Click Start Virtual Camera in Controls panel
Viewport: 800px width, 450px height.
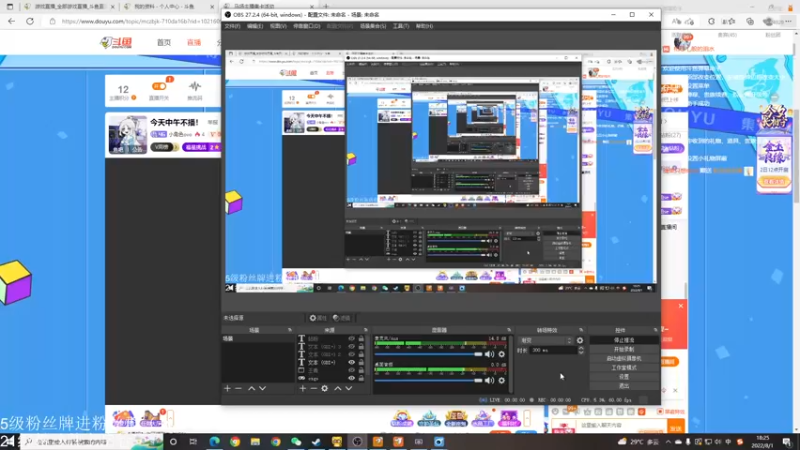pyautogui.click(x=624, y=359)
